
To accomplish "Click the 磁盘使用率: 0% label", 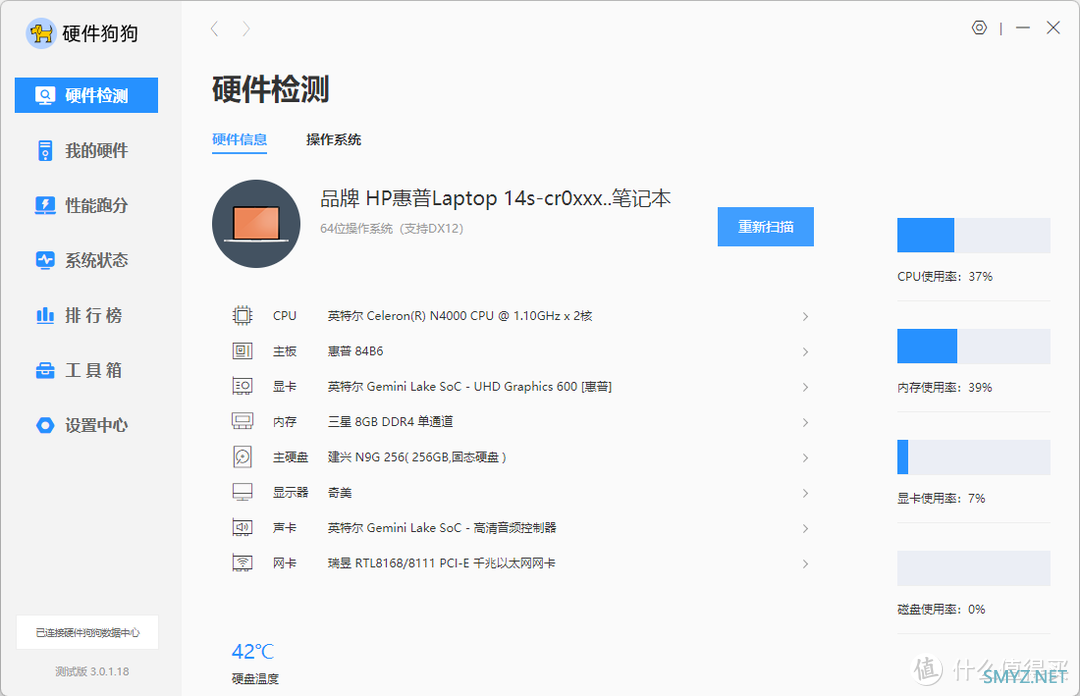I will 941,609.
